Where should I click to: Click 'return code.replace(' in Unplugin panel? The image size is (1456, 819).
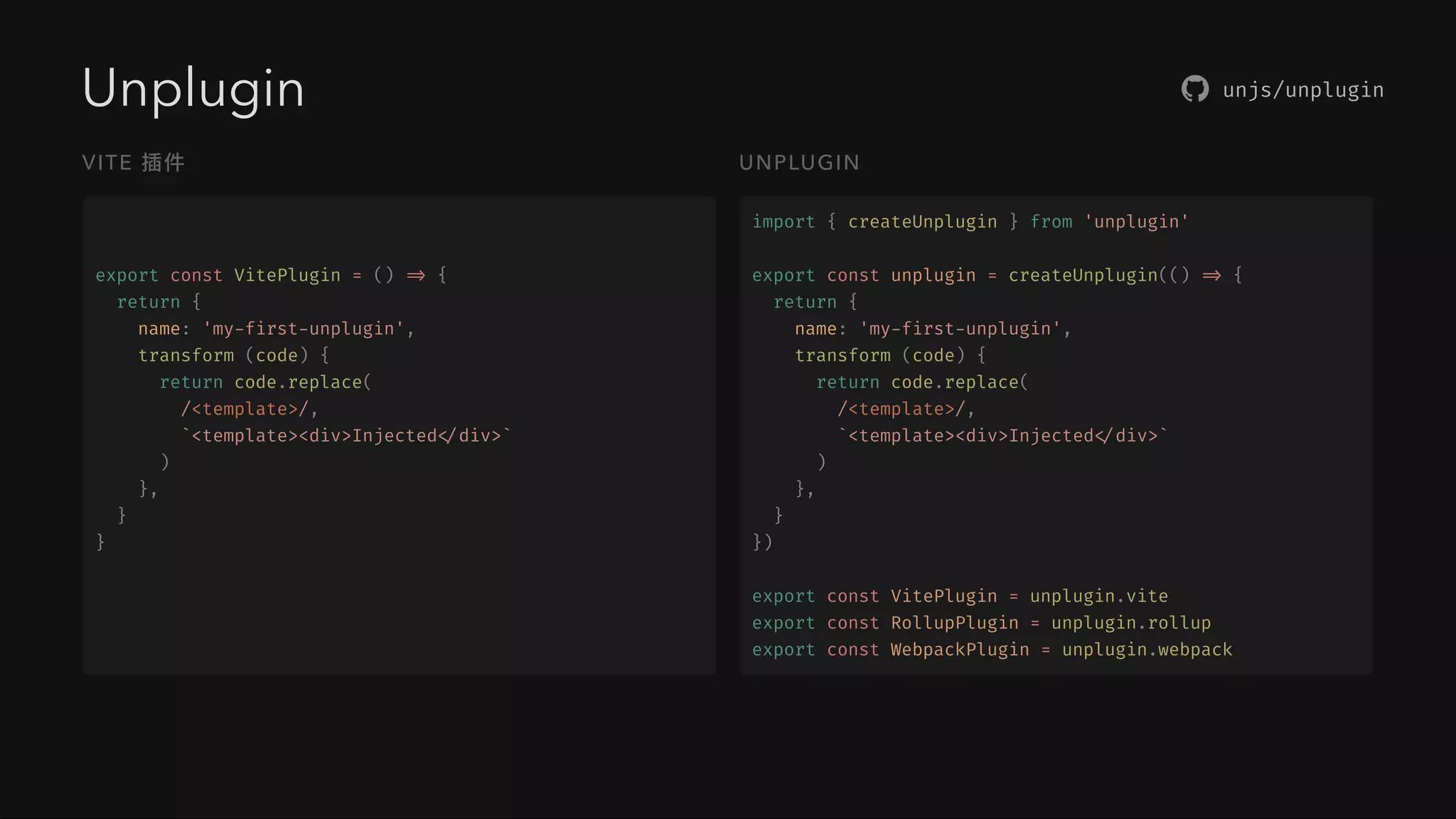click(x=922, y=382)
